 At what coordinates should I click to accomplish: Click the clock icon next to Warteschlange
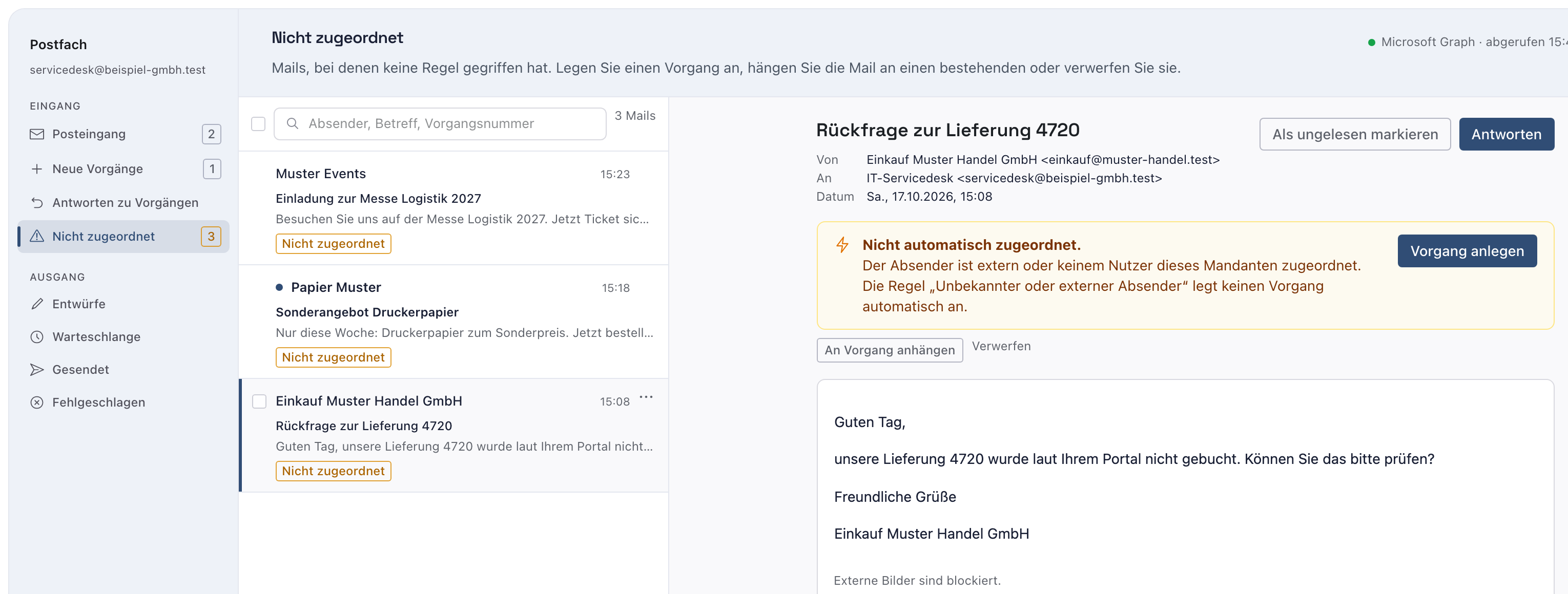pos(37,336)
